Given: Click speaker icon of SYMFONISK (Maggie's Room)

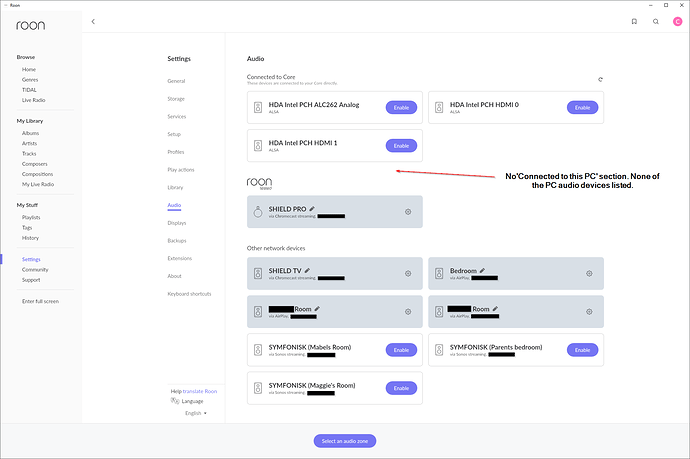Looking at the screenshot, I should click(x=258, y=388).
